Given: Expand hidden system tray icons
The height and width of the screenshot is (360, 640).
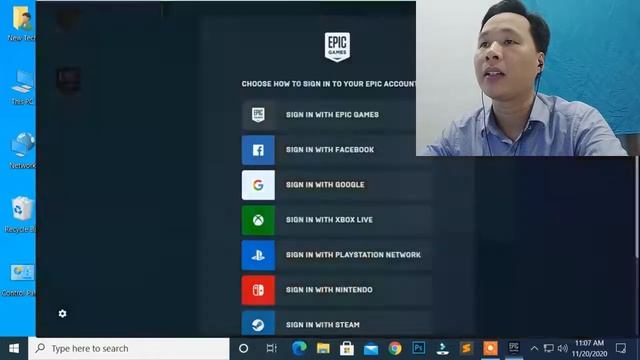Looking at the screenshot, I should click(534, 349).
